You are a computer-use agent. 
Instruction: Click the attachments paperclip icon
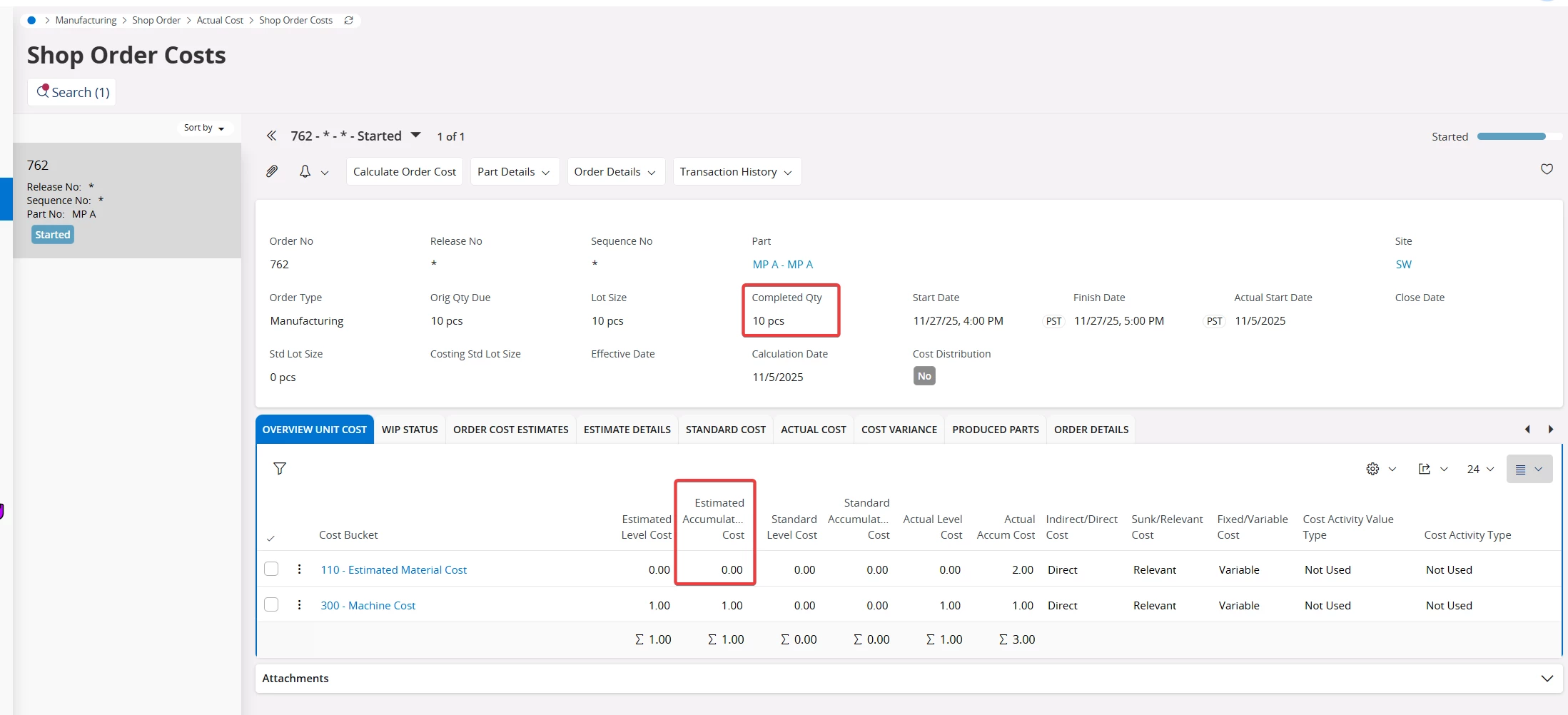click(x=272, y=171)
